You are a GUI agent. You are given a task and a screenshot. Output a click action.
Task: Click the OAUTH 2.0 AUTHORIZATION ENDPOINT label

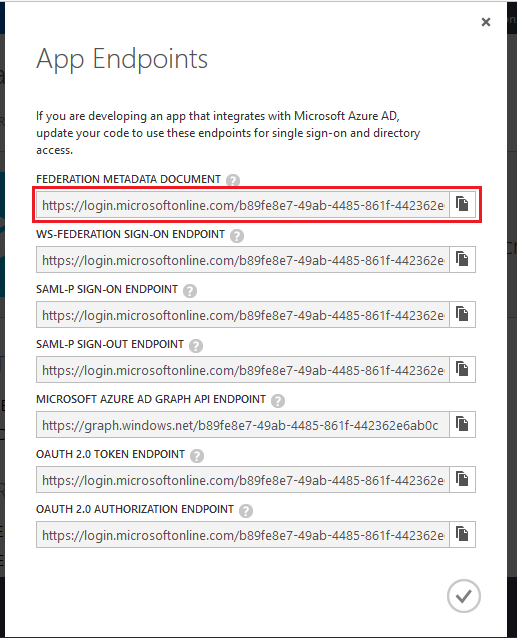tap(135, 509)
